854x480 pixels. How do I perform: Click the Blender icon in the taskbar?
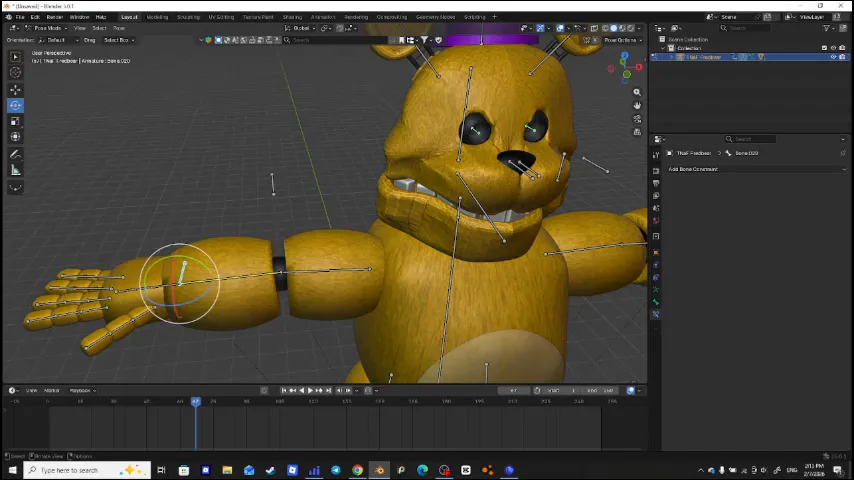pyautogui.click(x=379, y=470)
